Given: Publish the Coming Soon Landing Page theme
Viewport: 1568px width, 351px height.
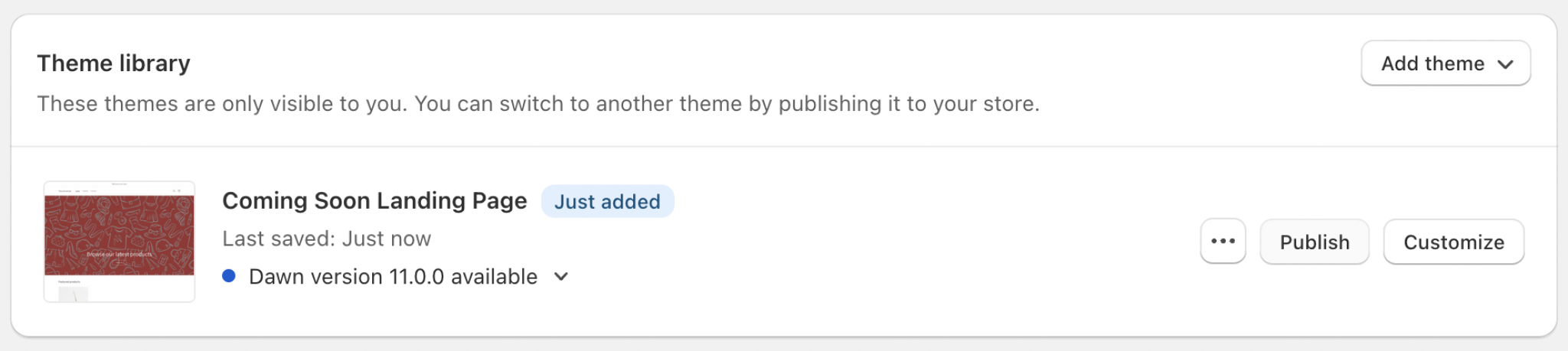Looking at the screenshot, I should click(1314, 242).
